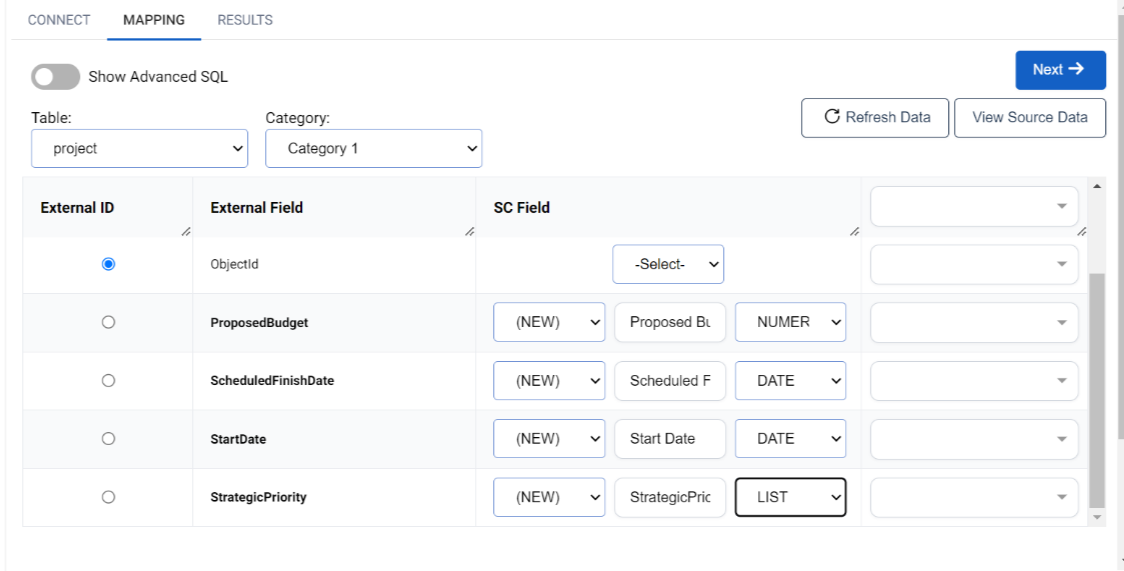Switch to the CONNECT tab

click(59, 20)
